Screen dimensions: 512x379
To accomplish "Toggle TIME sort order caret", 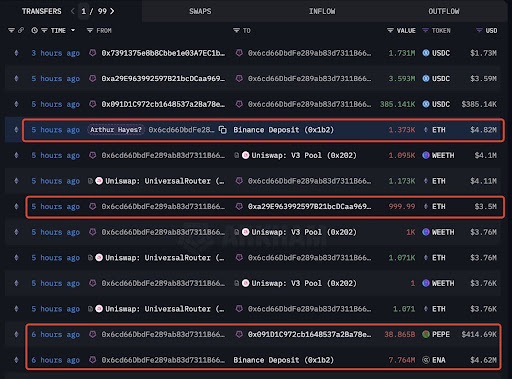I will [x=73, y=31].
